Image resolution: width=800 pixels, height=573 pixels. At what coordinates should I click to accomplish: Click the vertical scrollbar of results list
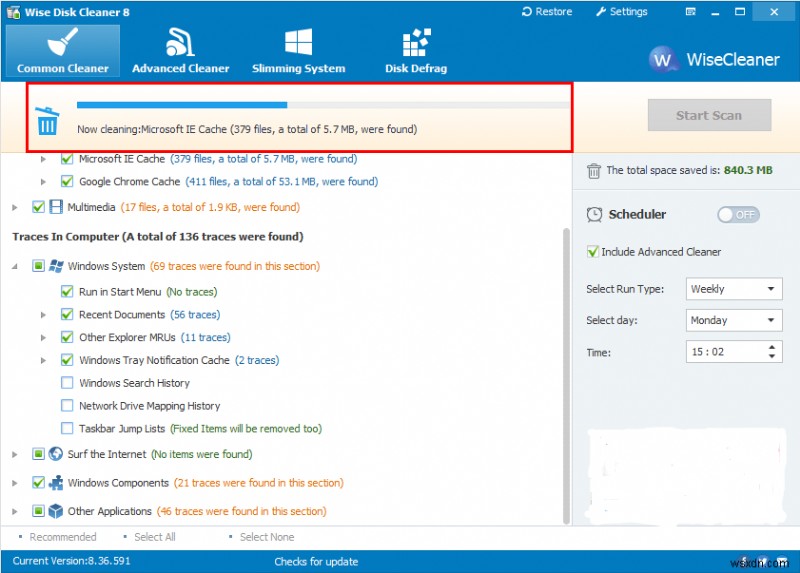click(566, 376)
